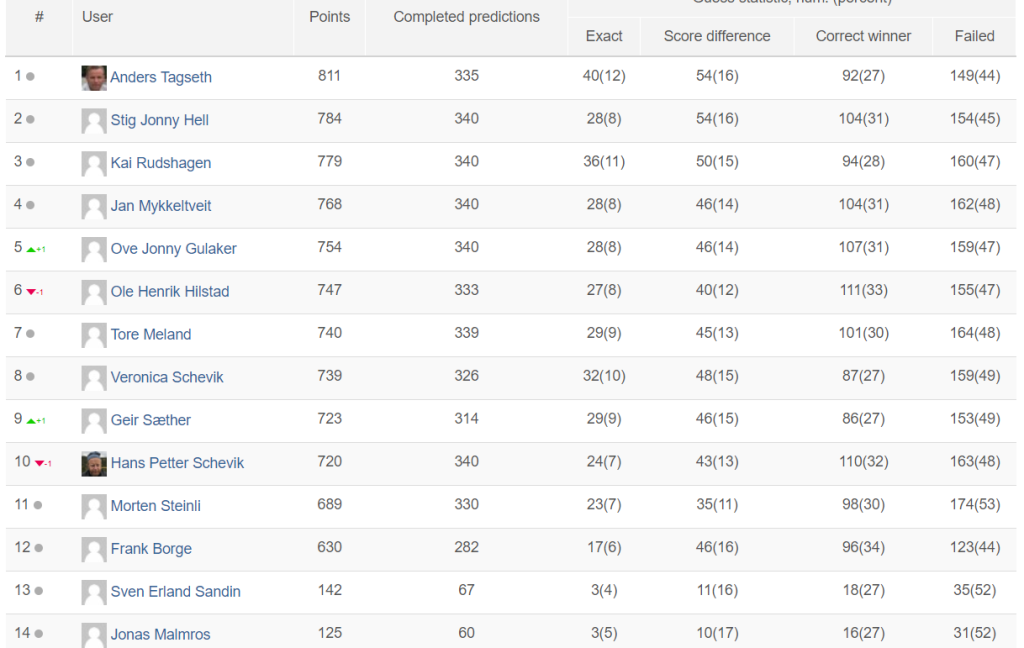Click the Points column header
Image resolution: width=1024 pixels, height=648 pixels.
pos(329,17)
